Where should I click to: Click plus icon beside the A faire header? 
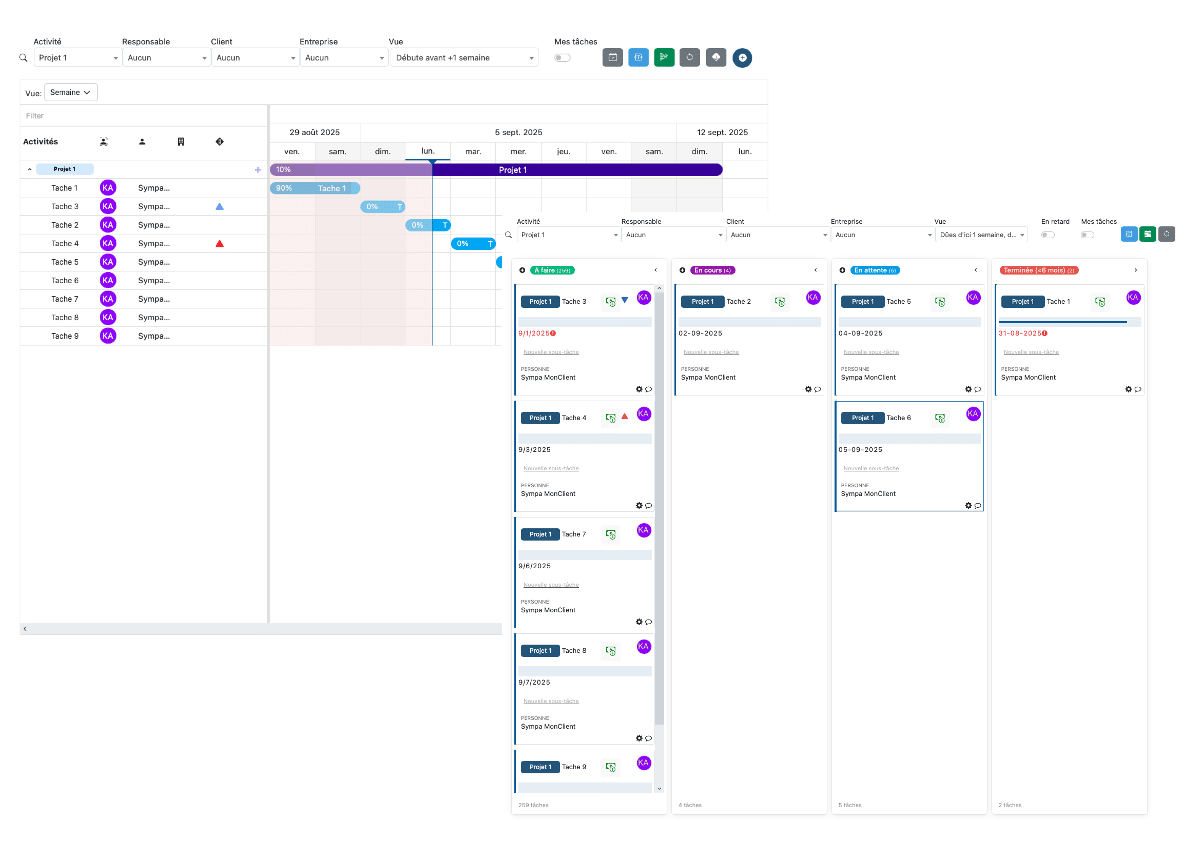click(x=522, y=270)
